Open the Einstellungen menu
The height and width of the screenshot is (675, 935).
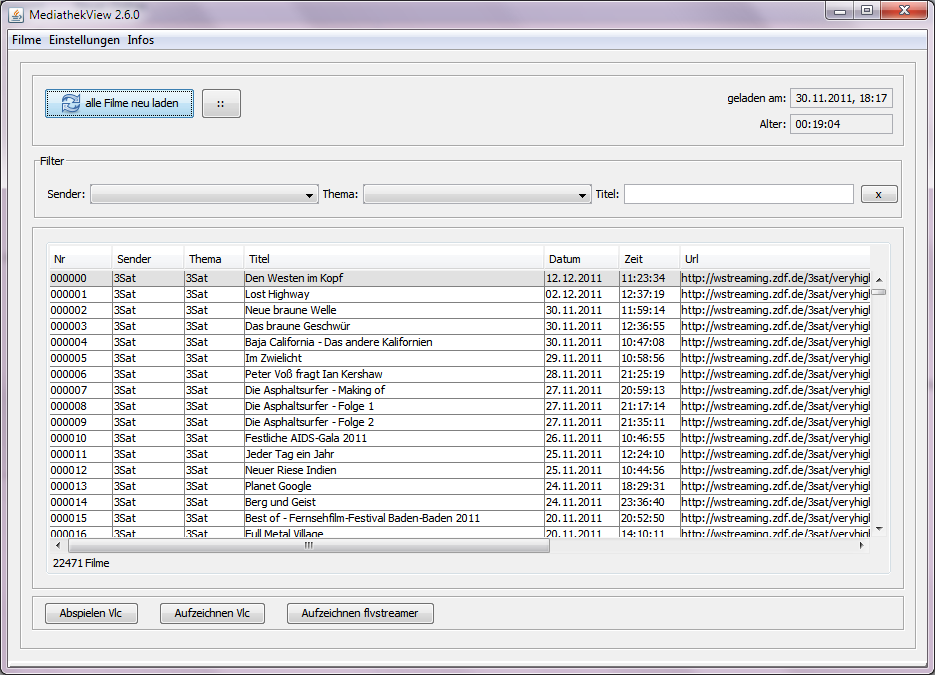[84, 40]
